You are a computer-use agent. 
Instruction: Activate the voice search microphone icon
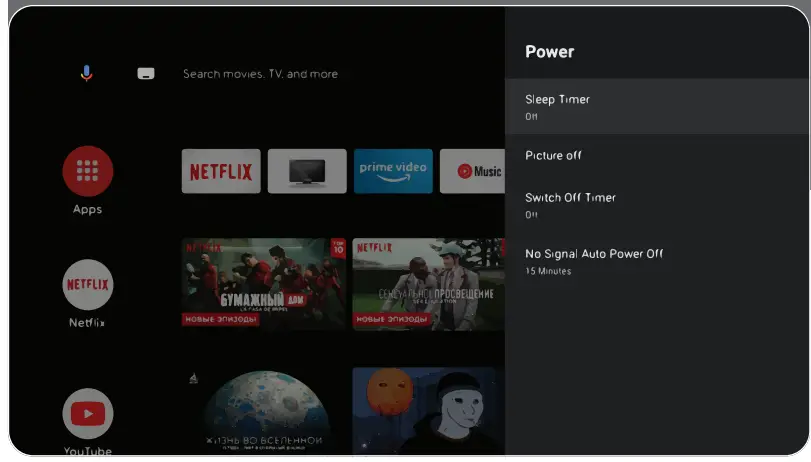pyautogui.click(x=86, y=73)
